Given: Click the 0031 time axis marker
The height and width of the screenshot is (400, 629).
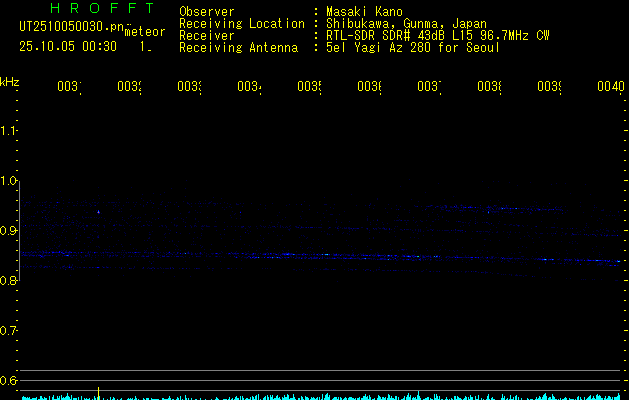Looking at the screenshot, I should pos(69,86).
